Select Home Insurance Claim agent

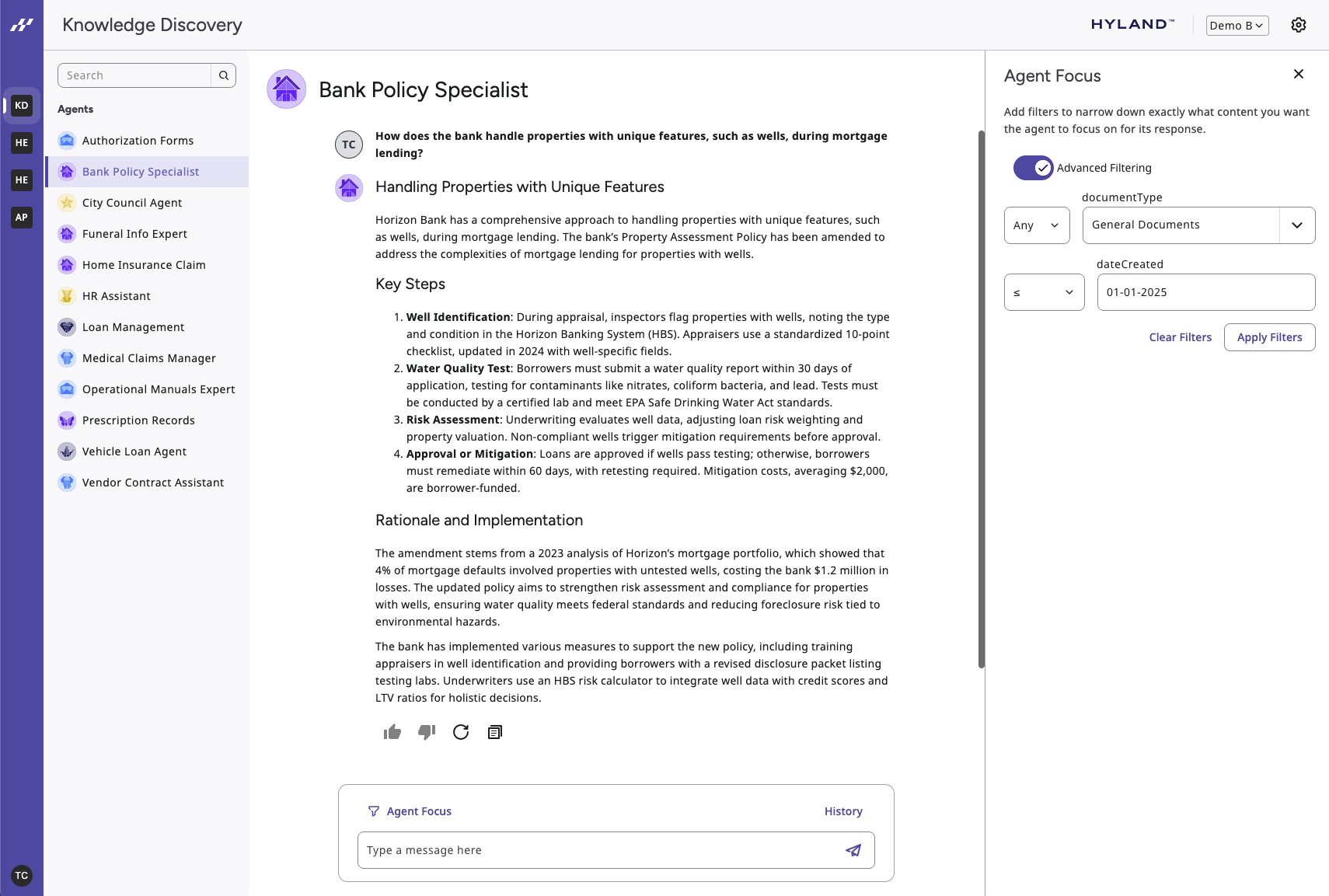point(147,265)
